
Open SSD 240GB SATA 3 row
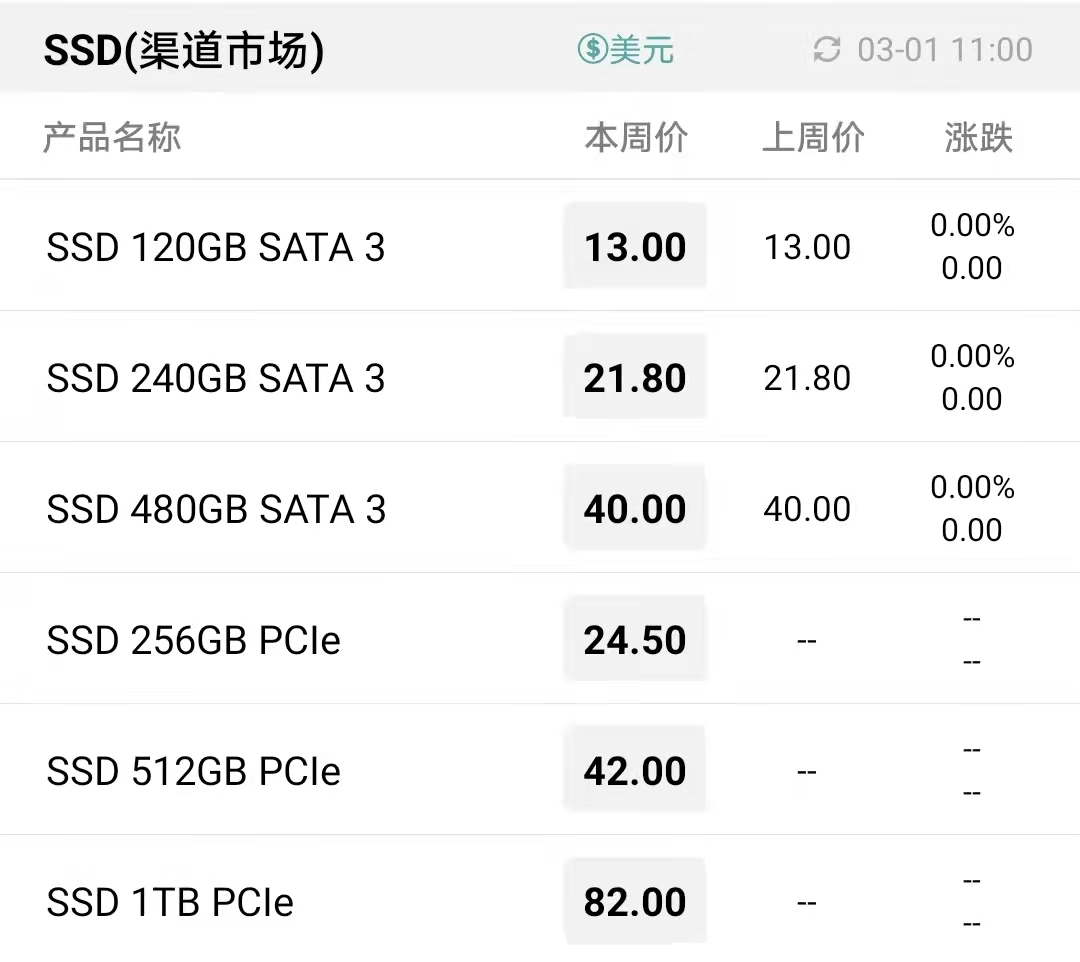coord(540,377)
